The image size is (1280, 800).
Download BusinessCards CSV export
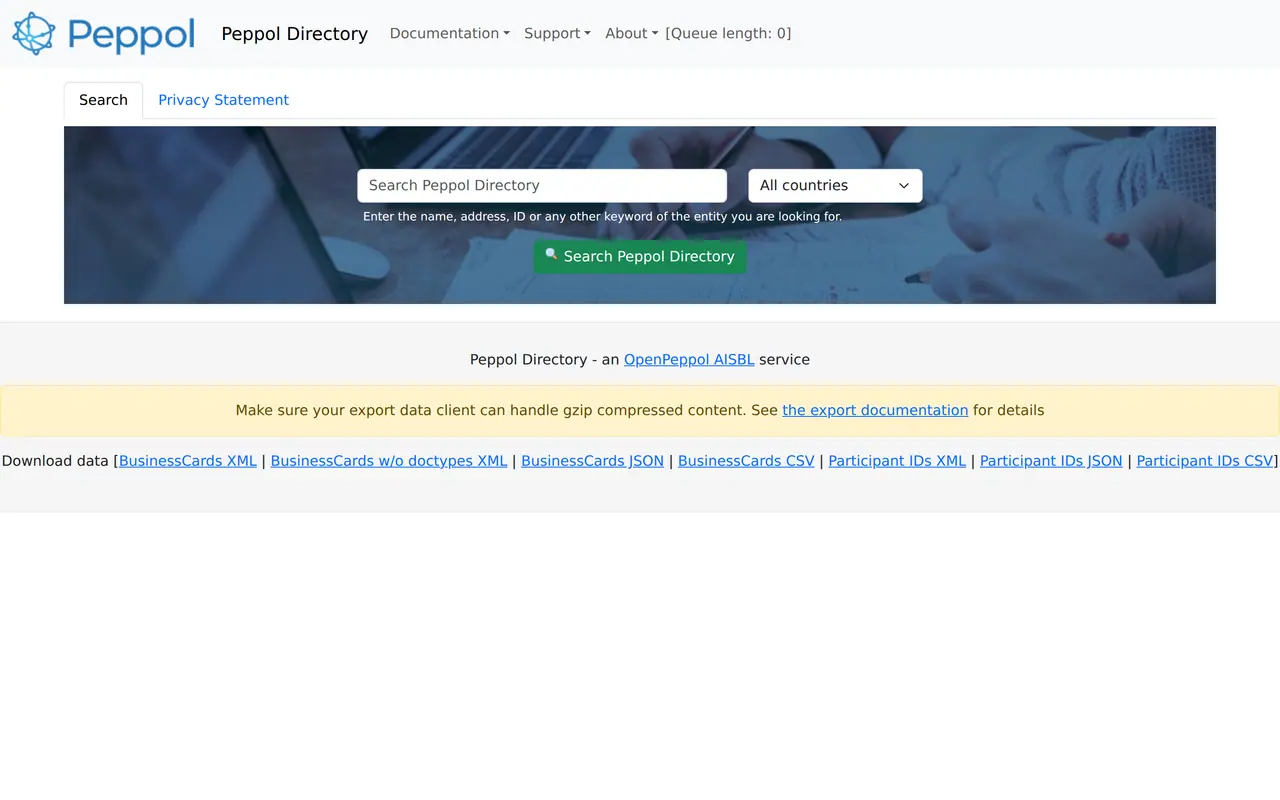[x=746, y=461]
